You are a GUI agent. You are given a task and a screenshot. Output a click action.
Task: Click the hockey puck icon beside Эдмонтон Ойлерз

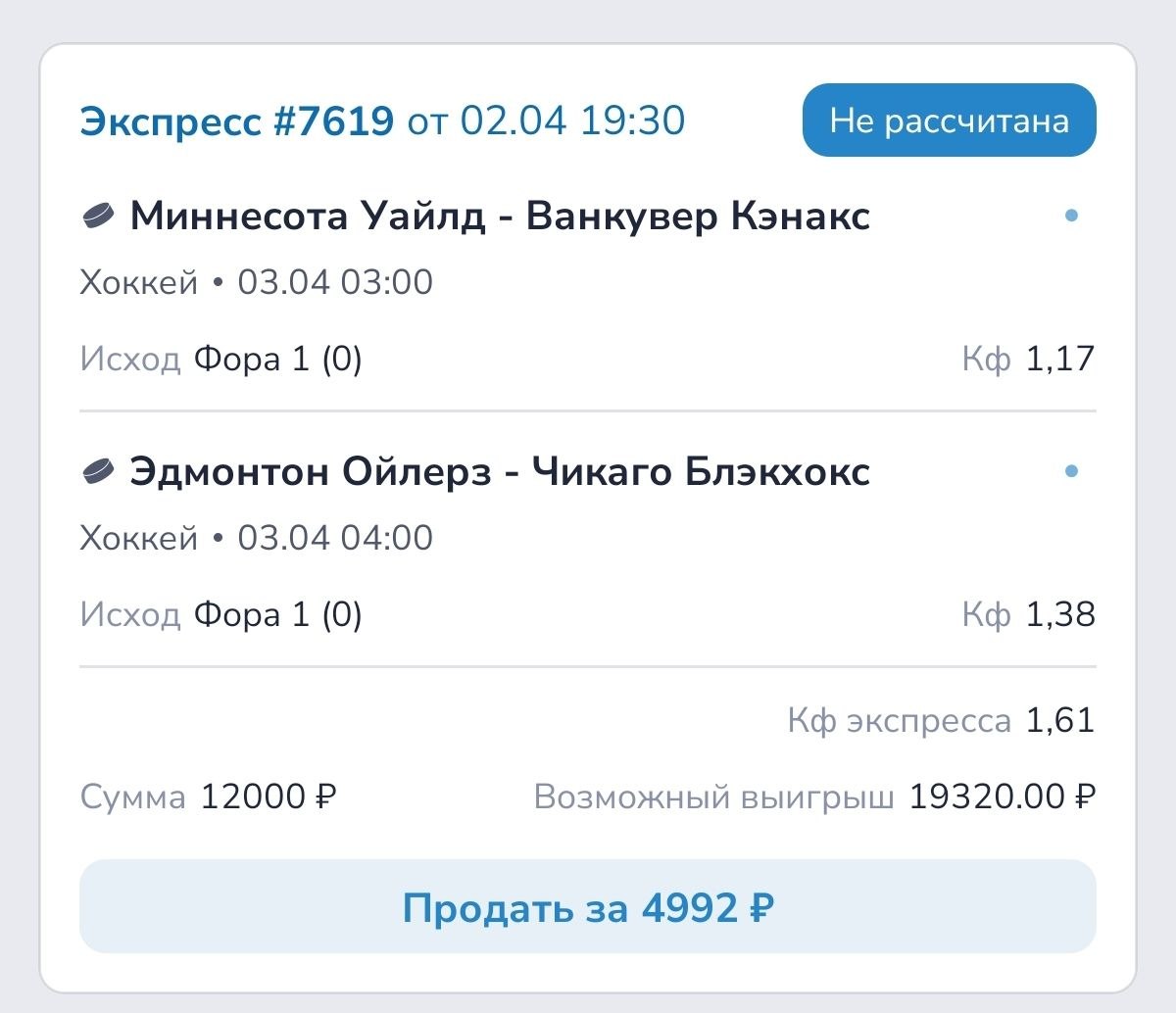[99, 472]
